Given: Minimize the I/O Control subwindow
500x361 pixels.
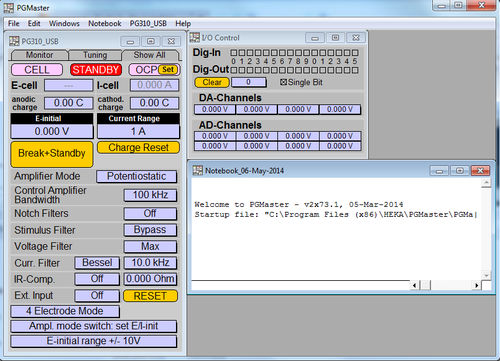Looking at the screenshot, I should pos(315,38).
